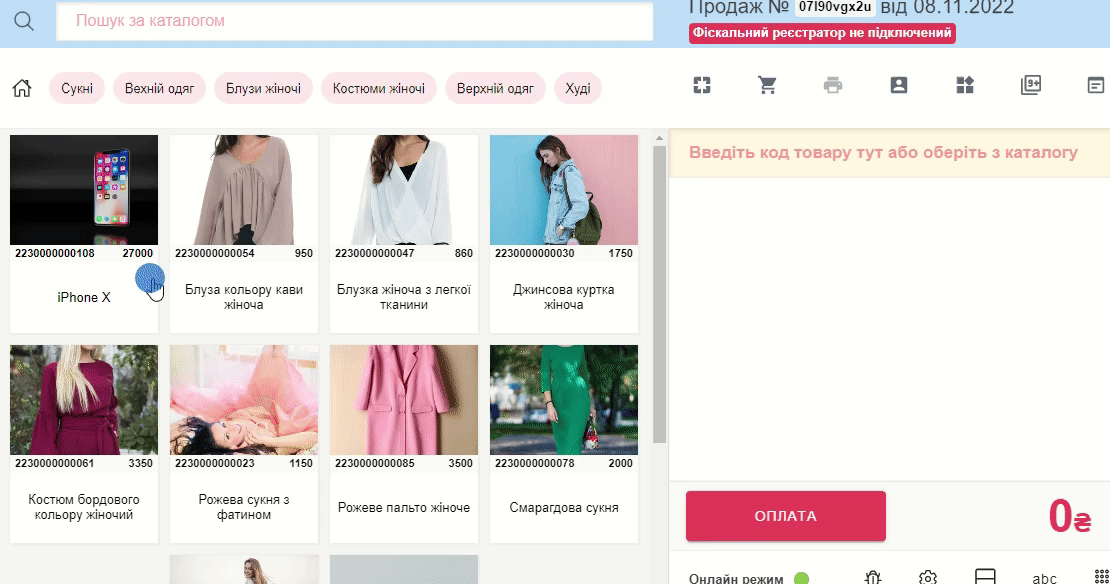Click the 'Онлайн режим' status label
The width and height of the screenshot is (1110, 584).
(x=736, y=578)
